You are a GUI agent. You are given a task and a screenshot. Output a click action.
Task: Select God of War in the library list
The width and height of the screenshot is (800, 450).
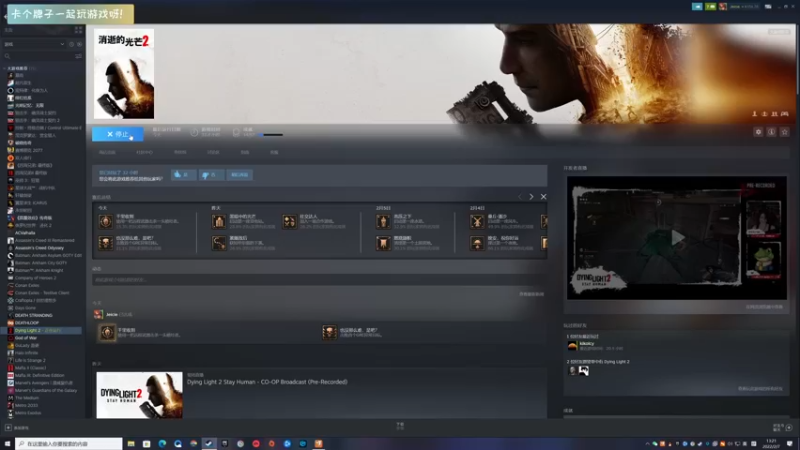[x=26, y=338]
